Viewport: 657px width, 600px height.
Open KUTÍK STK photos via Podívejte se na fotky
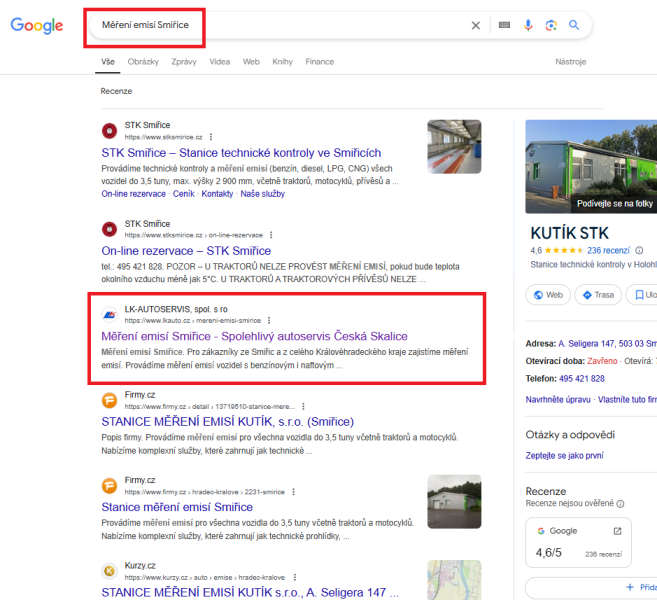pyautogui.click(x=614, y=204)
